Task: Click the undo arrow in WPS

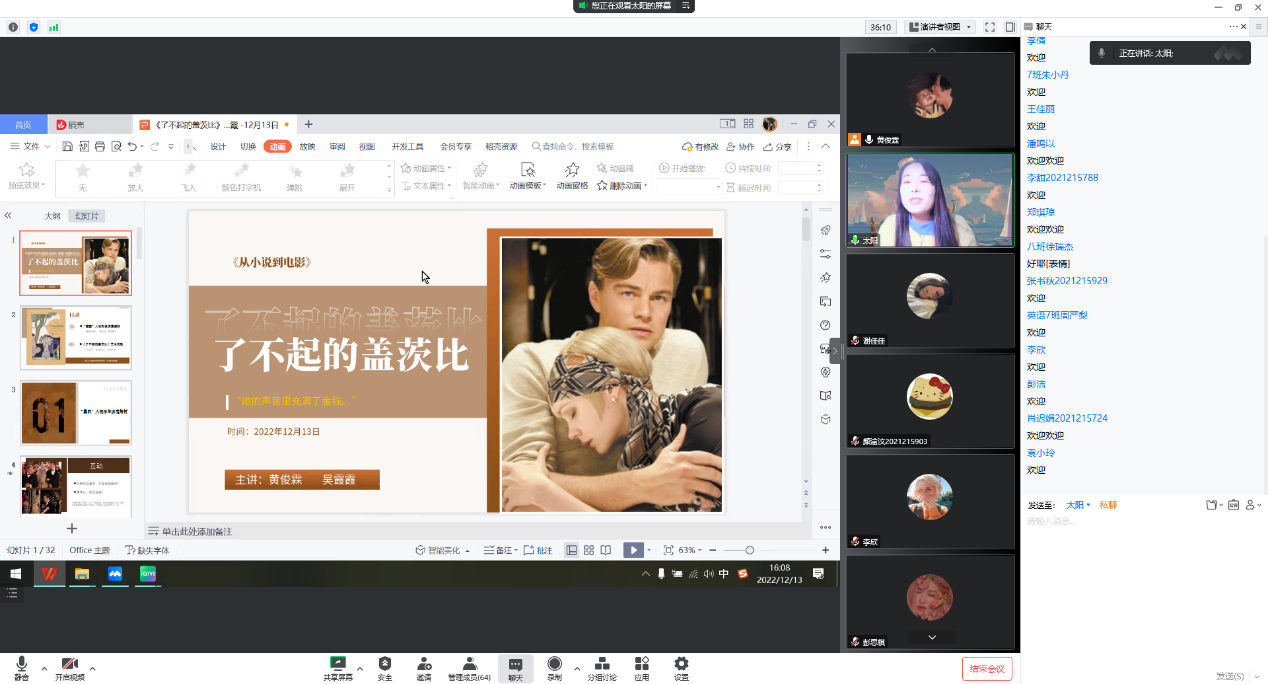Action: (133, 147)
